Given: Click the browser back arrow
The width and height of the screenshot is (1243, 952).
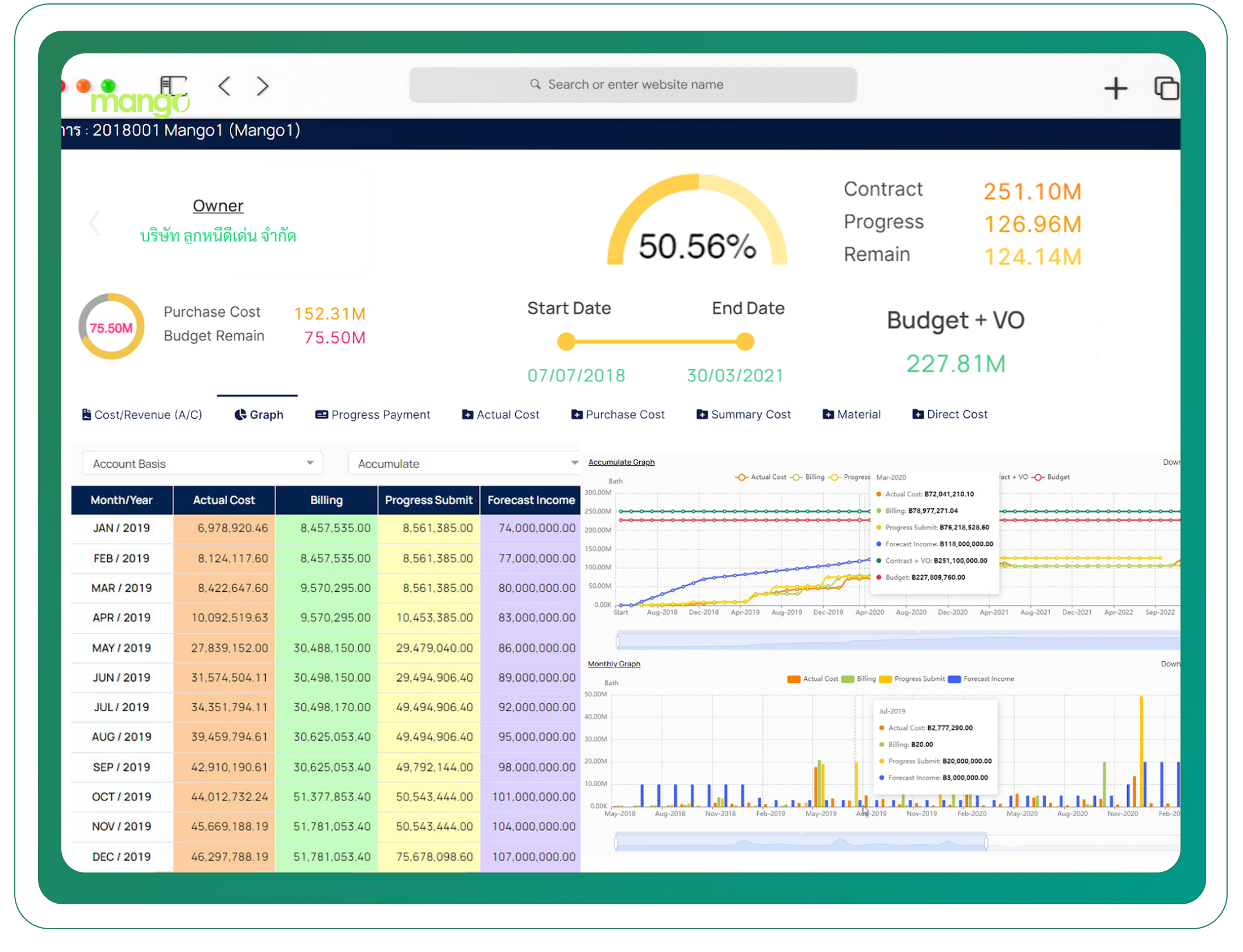Looking at the screenshot, I should click(x=225, y=86).
